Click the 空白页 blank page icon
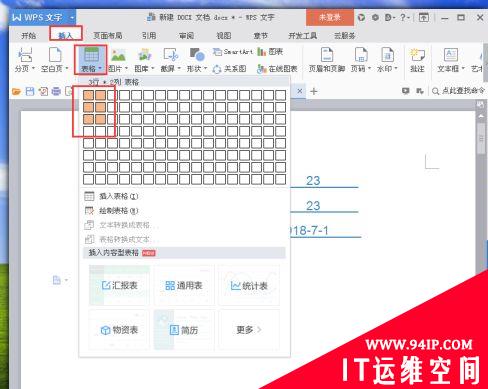 (55, 55)
